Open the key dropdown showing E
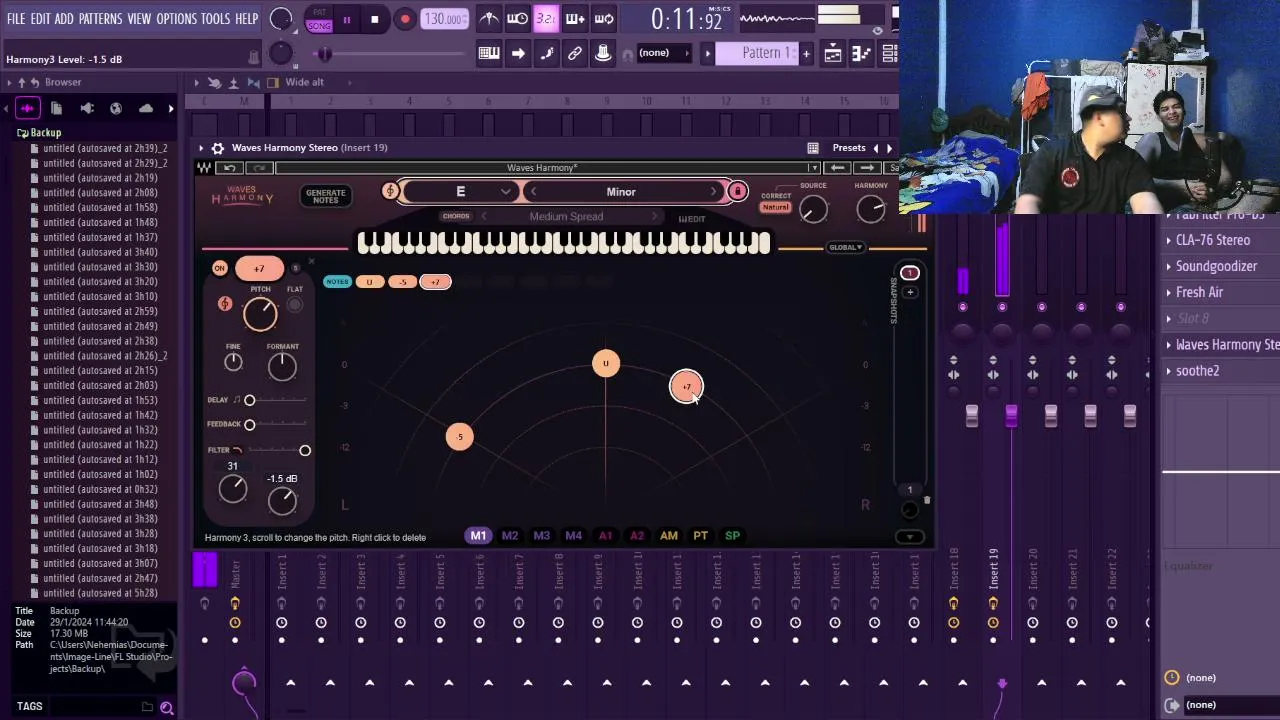The image size is (1280, 720). (461, 192)
